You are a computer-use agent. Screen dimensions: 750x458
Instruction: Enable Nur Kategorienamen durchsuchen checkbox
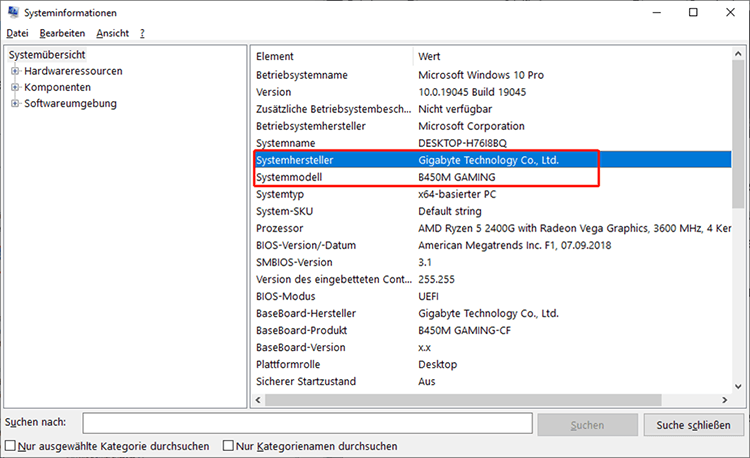tap(228, 446)
